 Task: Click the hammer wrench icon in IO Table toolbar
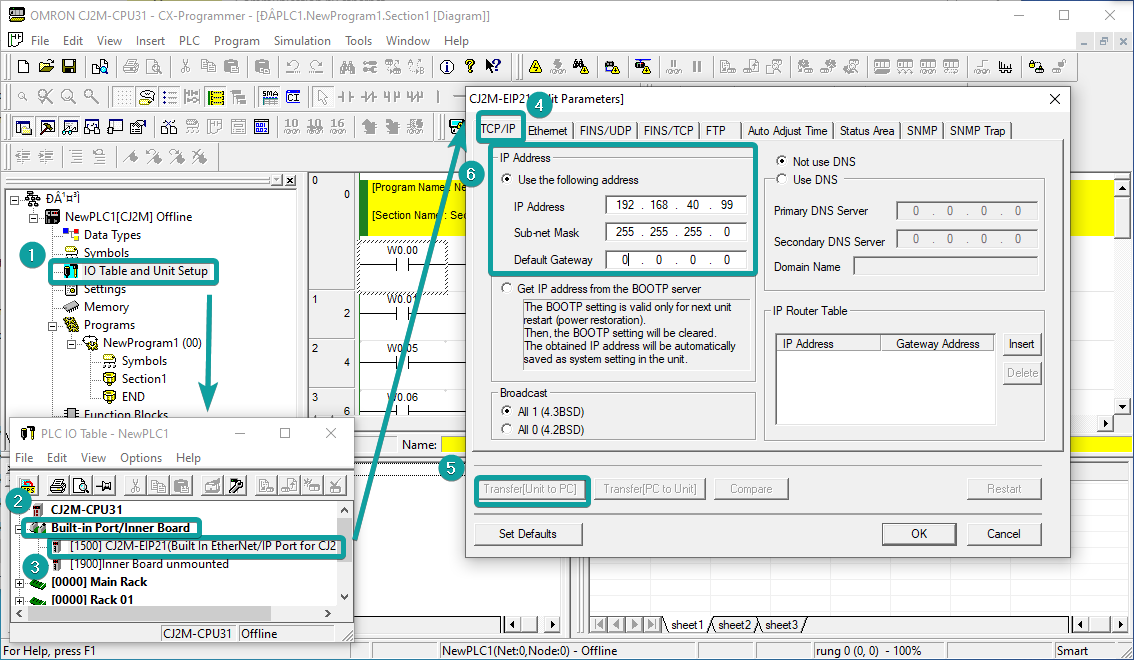click(237, 486)
